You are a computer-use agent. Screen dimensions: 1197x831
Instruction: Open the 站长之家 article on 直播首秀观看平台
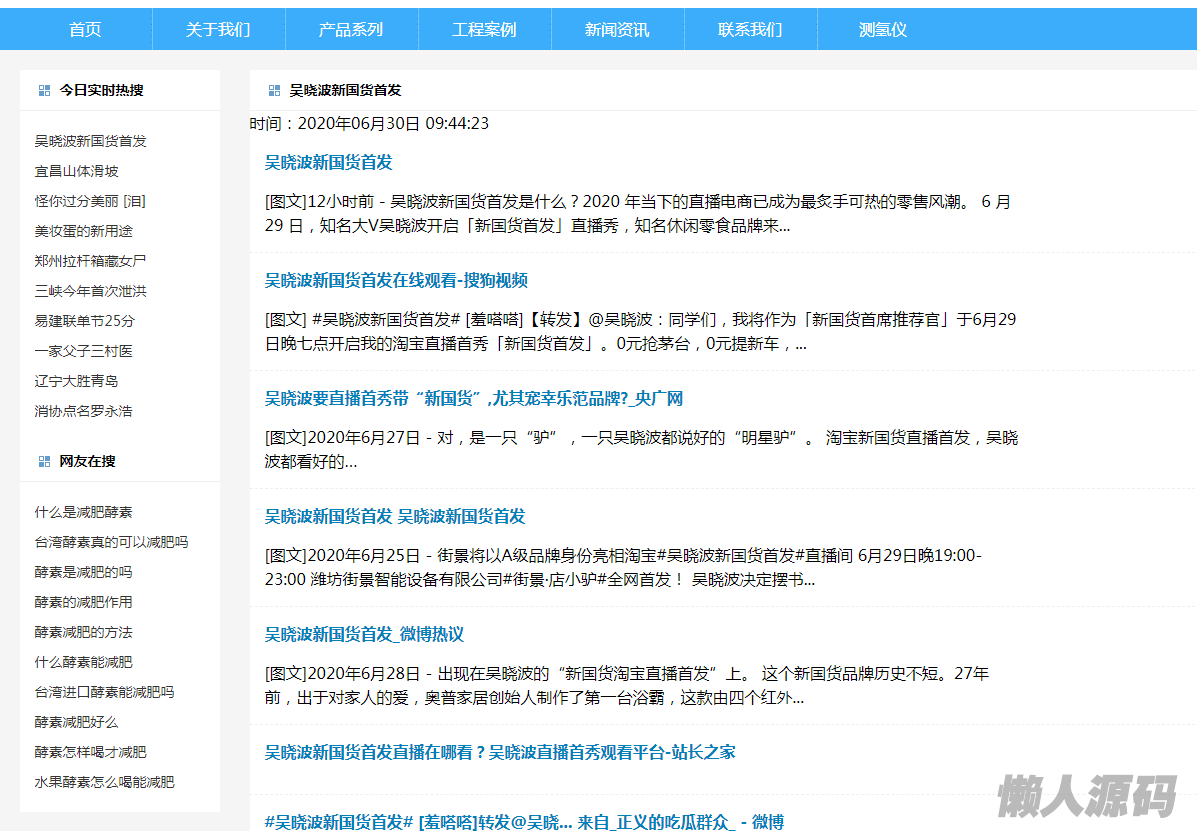500,752
